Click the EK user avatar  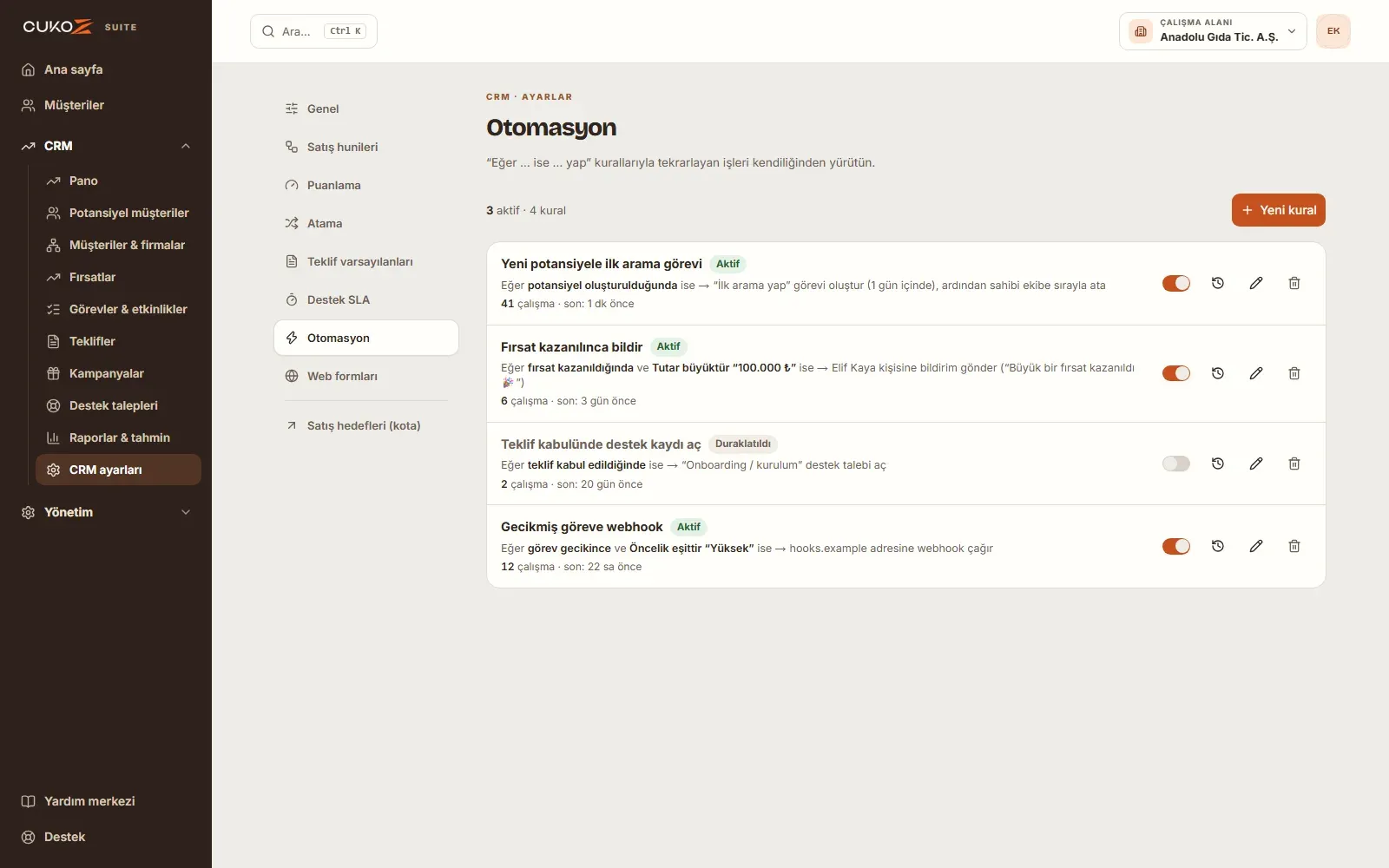[x=1333, y=31]
